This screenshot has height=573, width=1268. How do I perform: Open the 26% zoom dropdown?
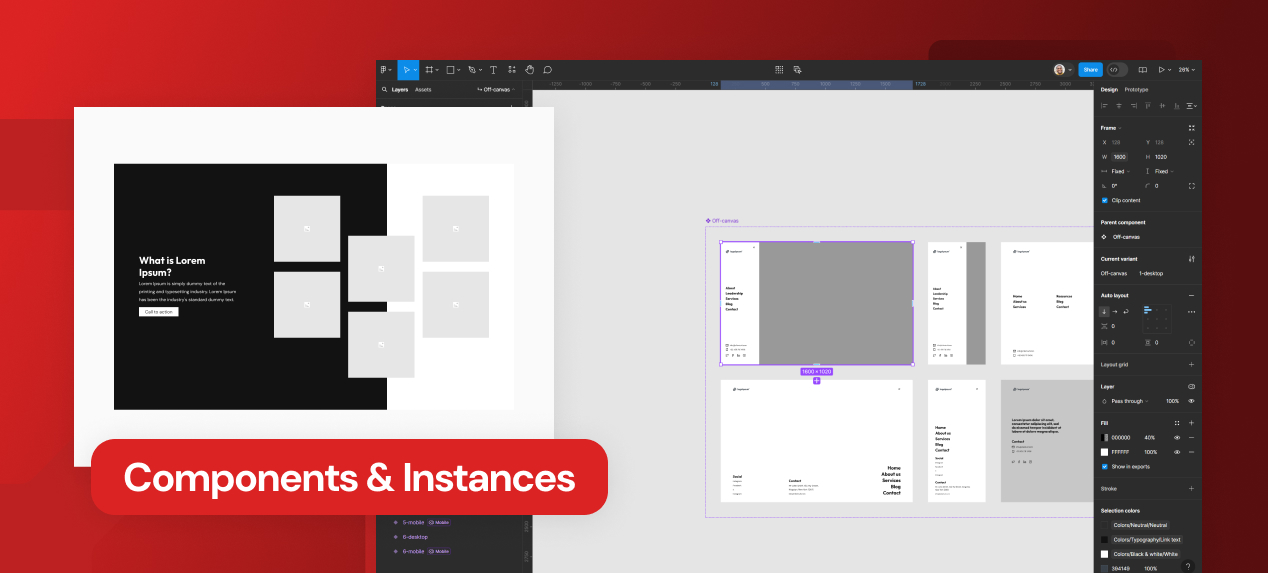(1185, 70)
